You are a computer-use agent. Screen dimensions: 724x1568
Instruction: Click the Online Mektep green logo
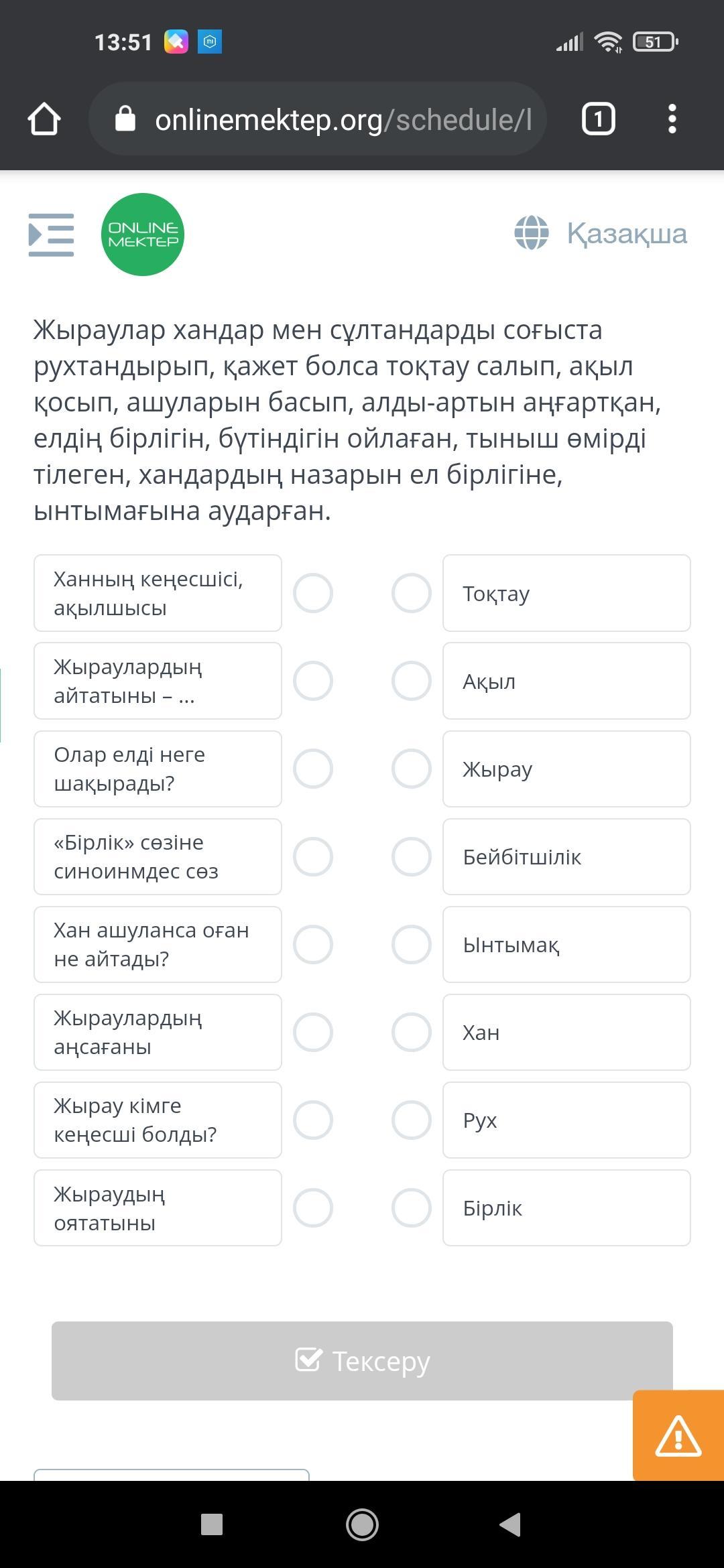pyautogui.click(x=143, y=235)
